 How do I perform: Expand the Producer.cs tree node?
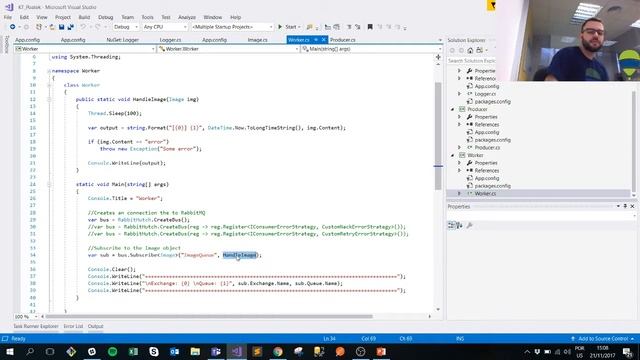(460, 147)
